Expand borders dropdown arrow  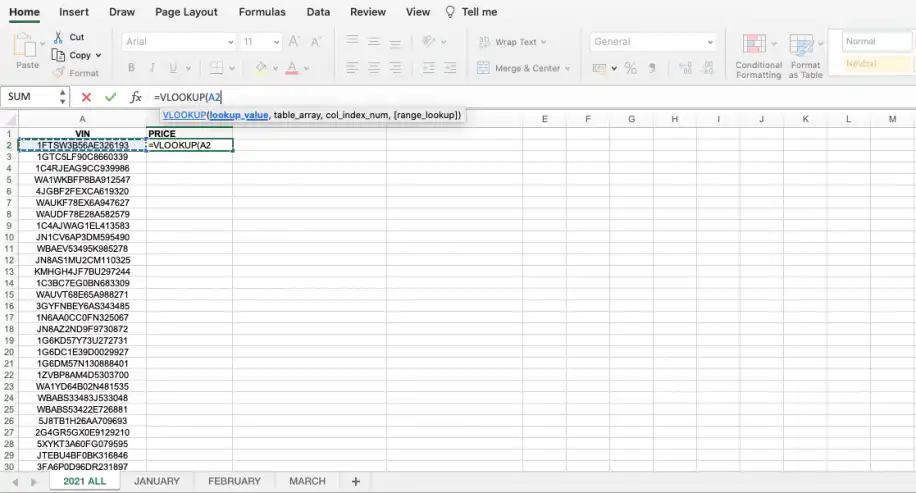[232, 68]
